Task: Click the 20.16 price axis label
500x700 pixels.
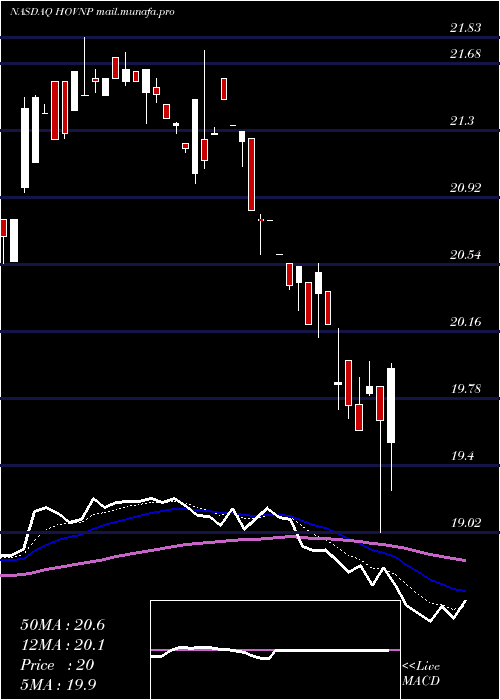Action: pos(466,322)
